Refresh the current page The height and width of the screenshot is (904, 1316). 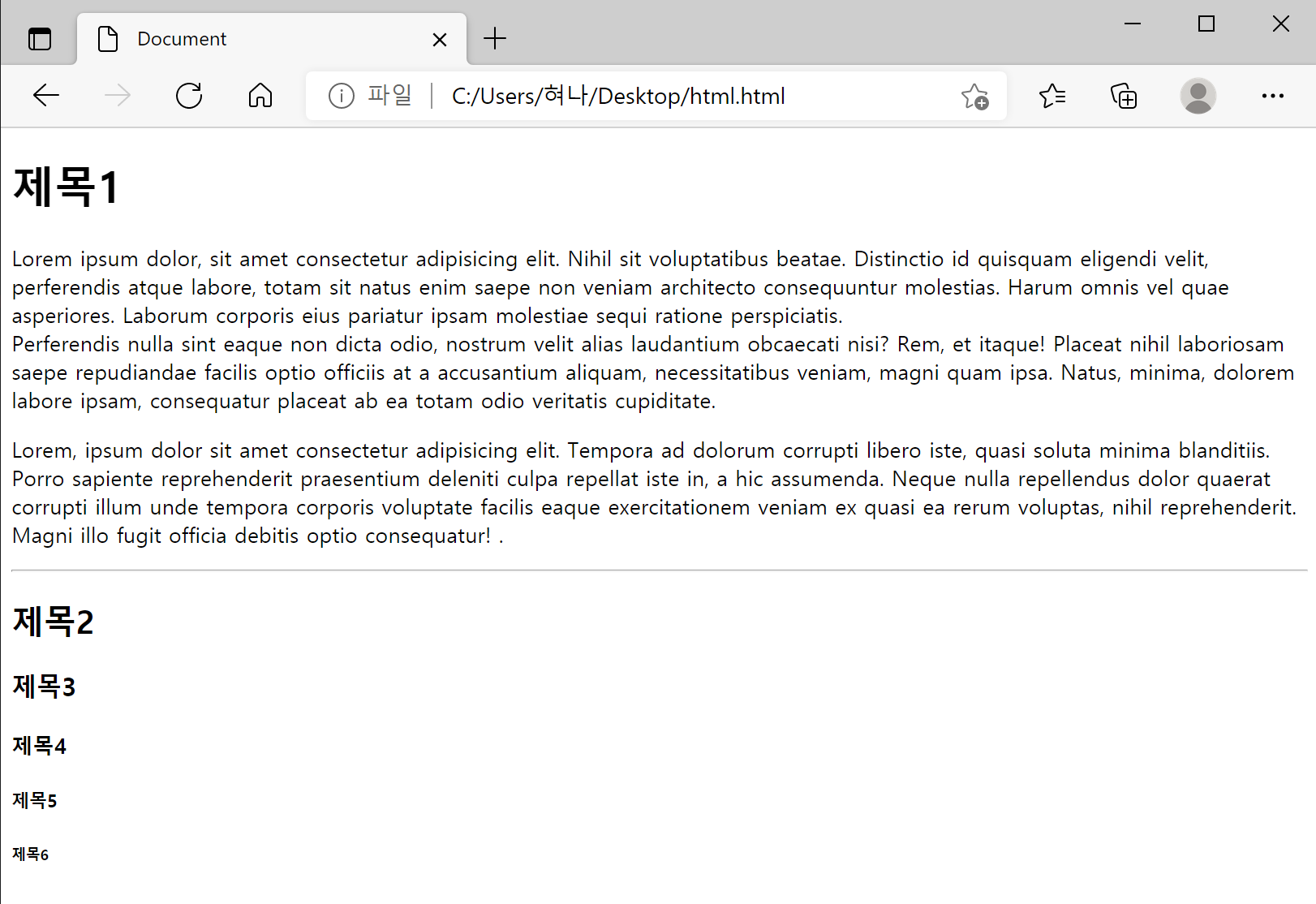click(x=189, y=96)
